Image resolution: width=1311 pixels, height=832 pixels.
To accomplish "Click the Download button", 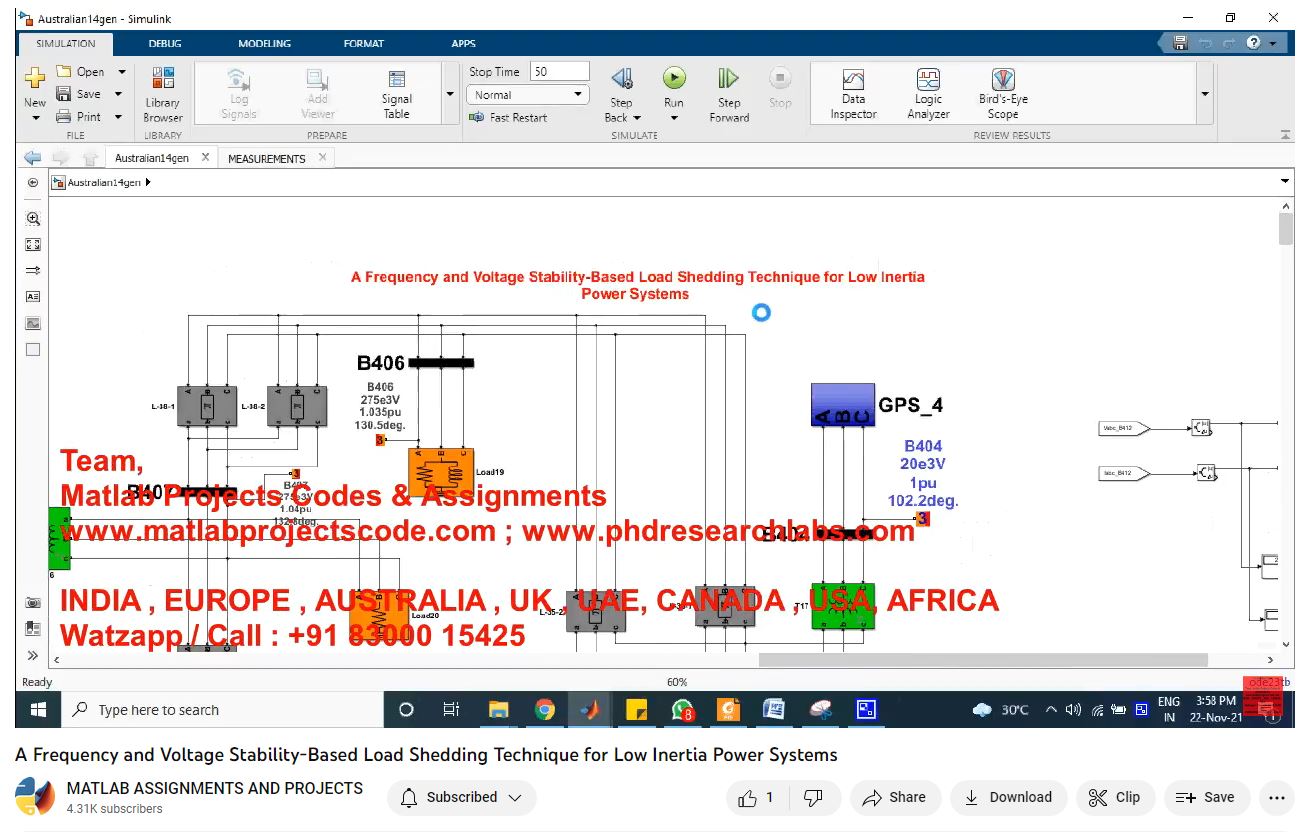I will click(1008, 797).
